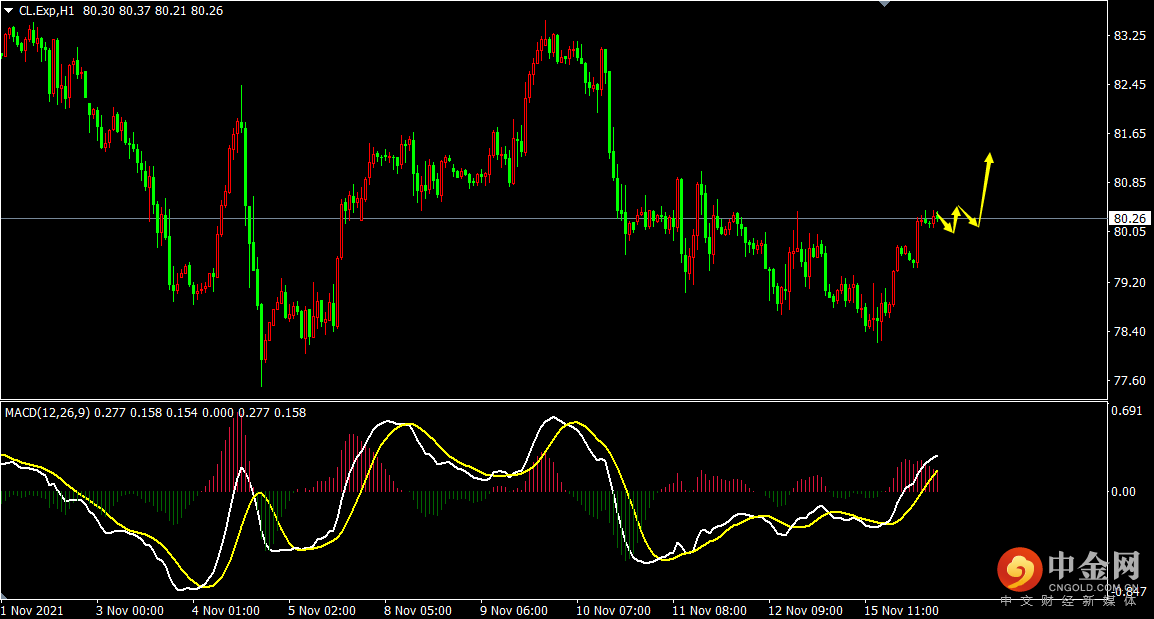Click the 4 Nov 01:00 time label
This screenshot has height=619, width=1154.
pos(226,610)
